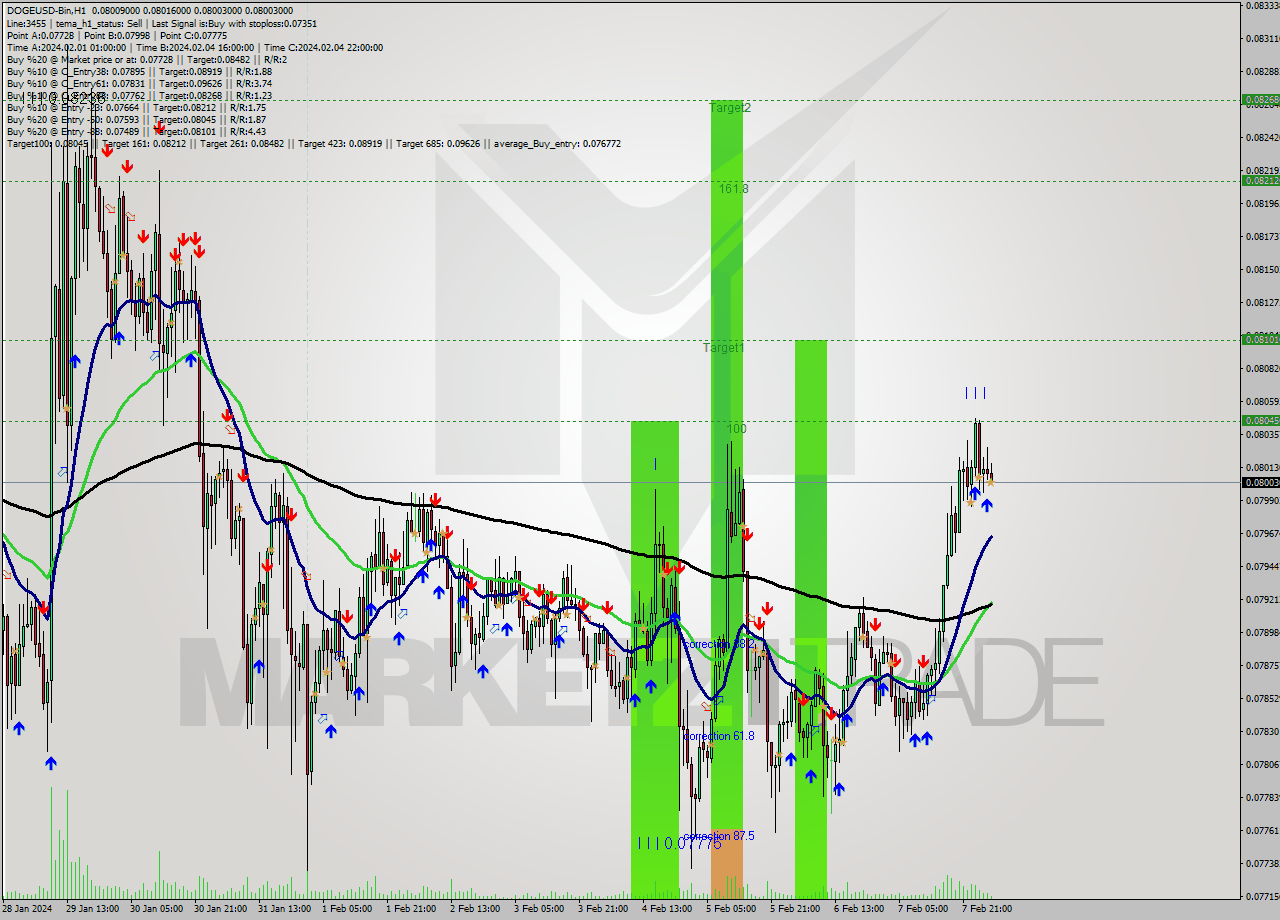The height and width of the screenshot is (920, 1280).
Task: Click the 0.07852 price axis label
Action: point(1263,699)
